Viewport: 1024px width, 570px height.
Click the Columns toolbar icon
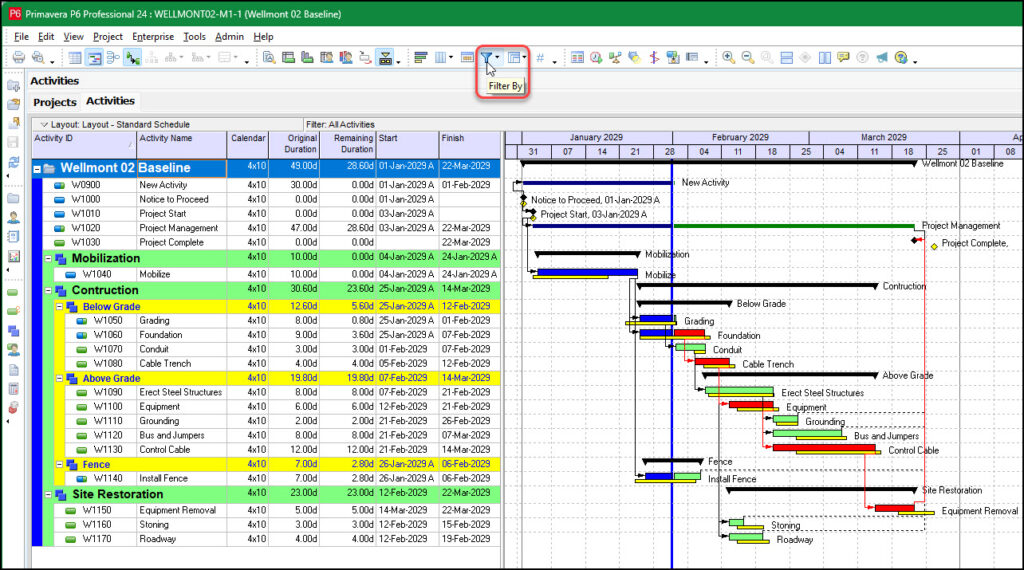coord(441,58)
